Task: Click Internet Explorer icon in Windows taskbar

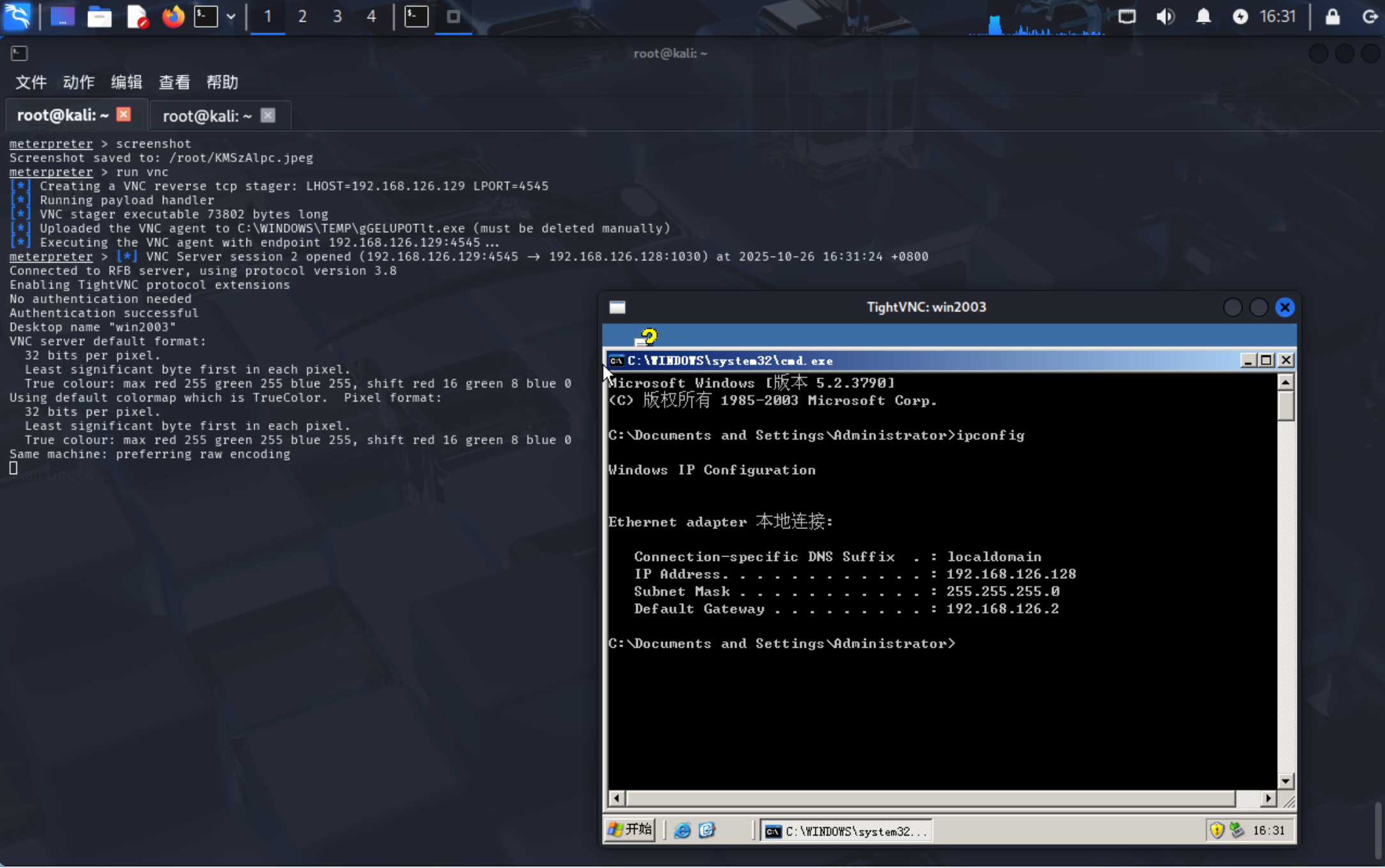Action: tap(682, 830)
